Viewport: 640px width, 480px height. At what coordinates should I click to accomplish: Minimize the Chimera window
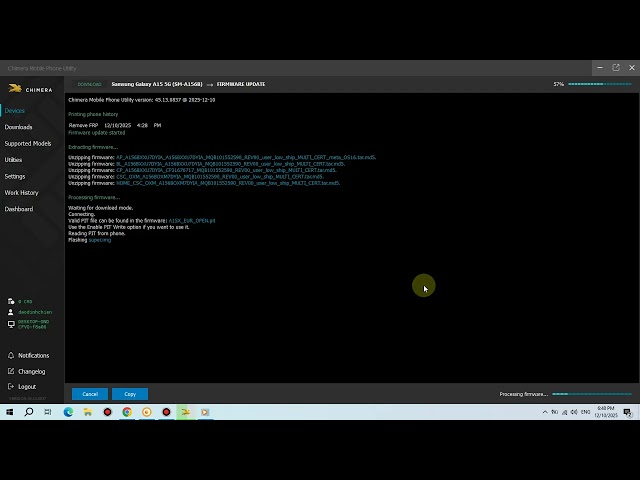pos(600,68)
